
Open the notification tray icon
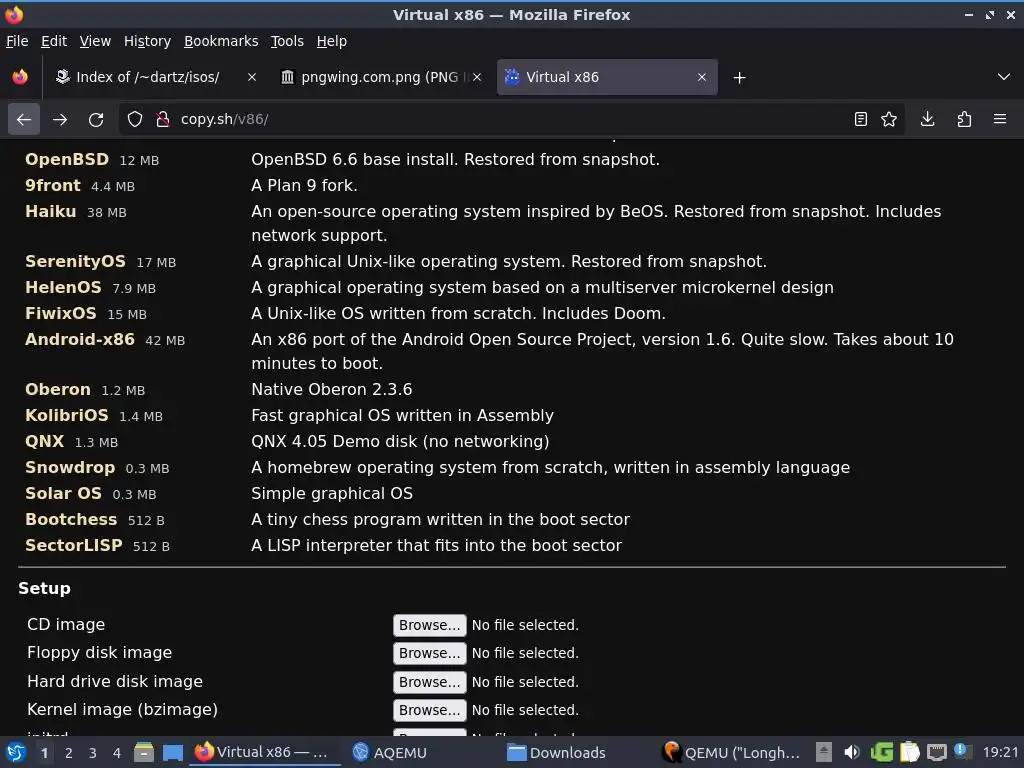click(x=962, y=751)
